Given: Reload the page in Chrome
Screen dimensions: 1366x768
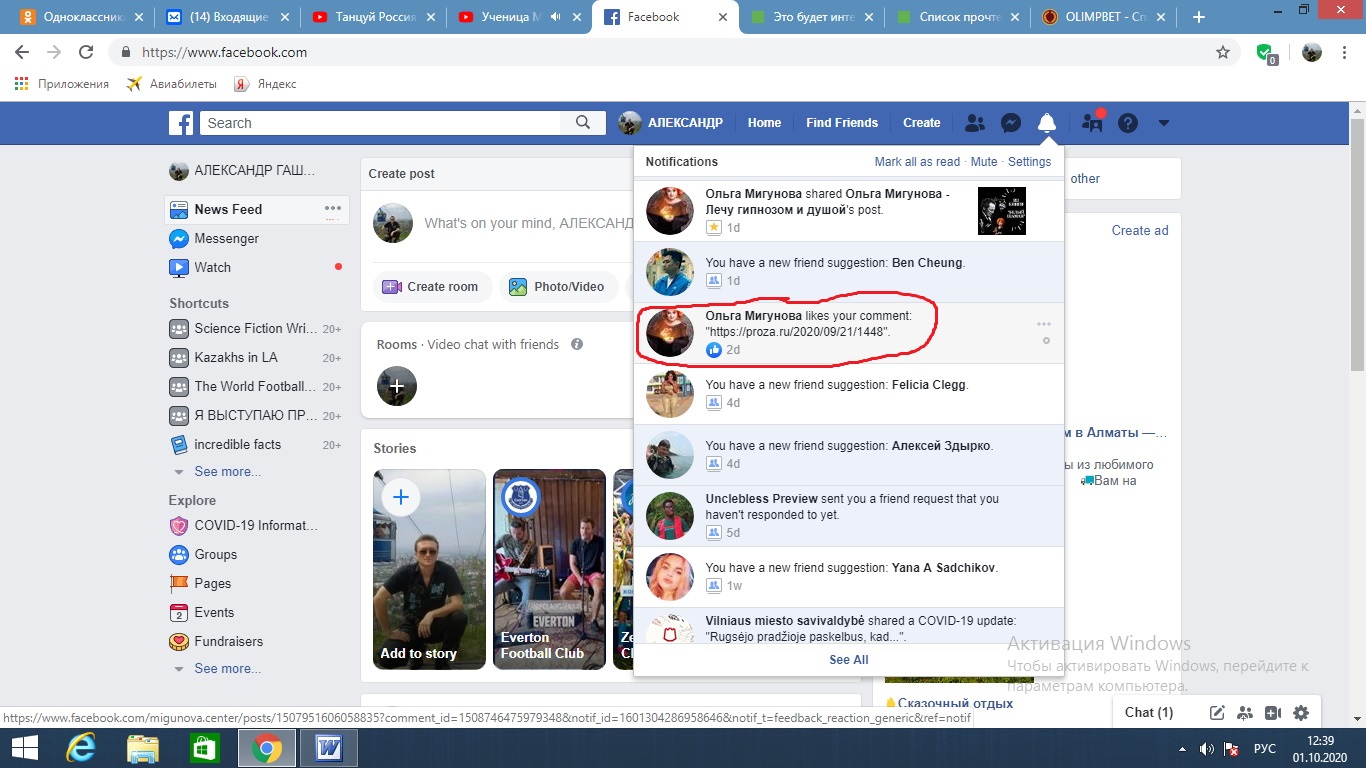Looking at the screenshot, I should (x=86, y=52).
